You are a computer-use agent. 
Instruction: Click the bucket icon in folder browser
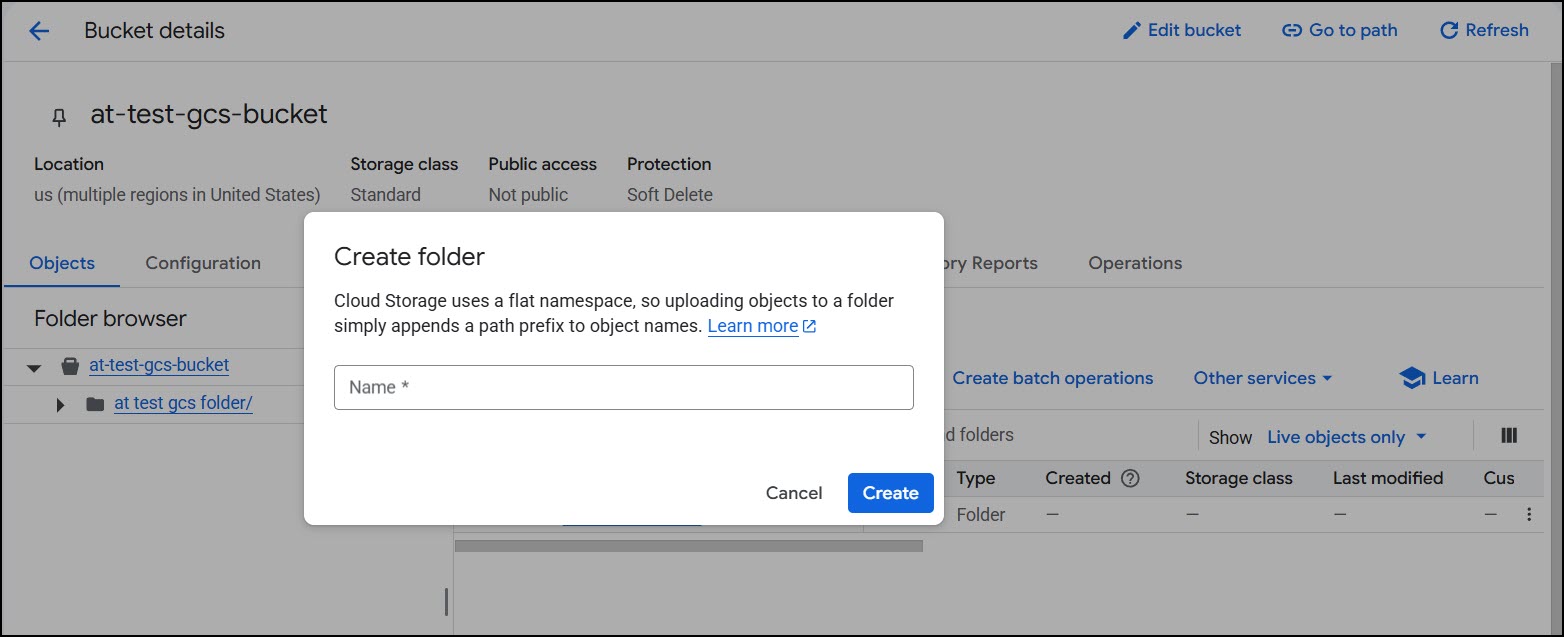(69, 366)
